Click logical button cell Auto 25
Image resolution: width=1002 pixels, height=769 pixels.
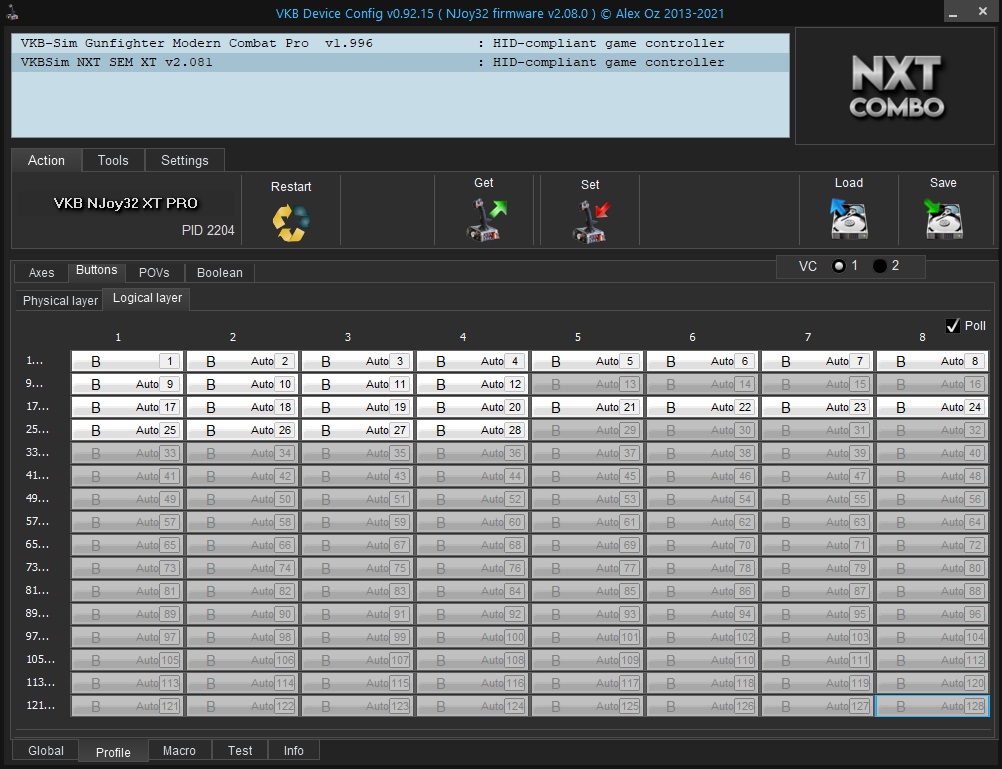127,430
